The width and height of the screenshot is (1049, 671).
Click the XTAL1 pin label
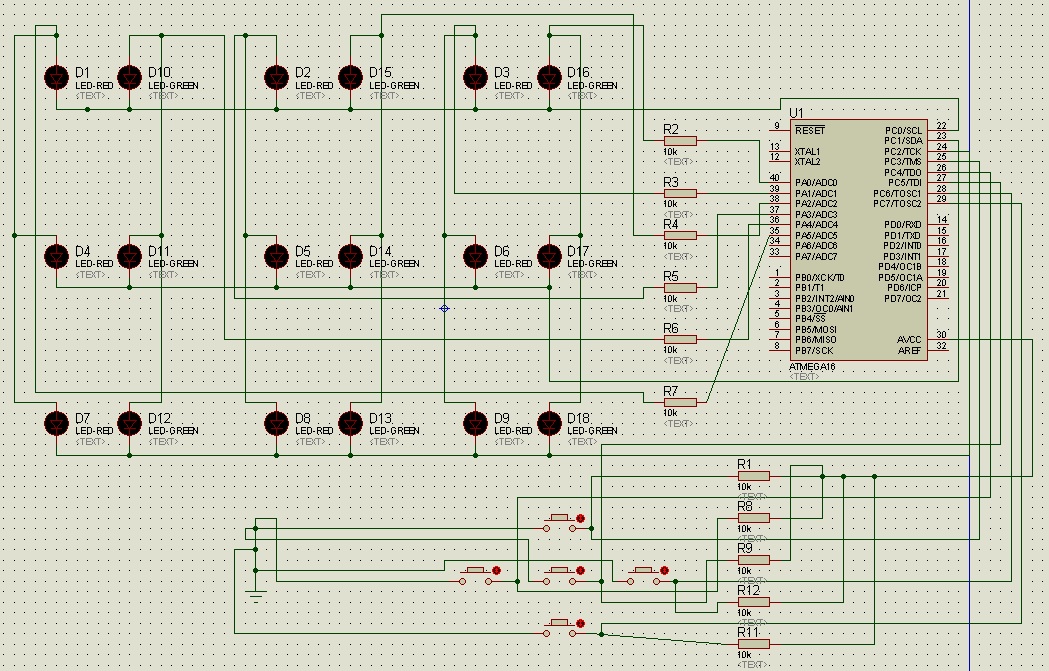click(807, 151)
